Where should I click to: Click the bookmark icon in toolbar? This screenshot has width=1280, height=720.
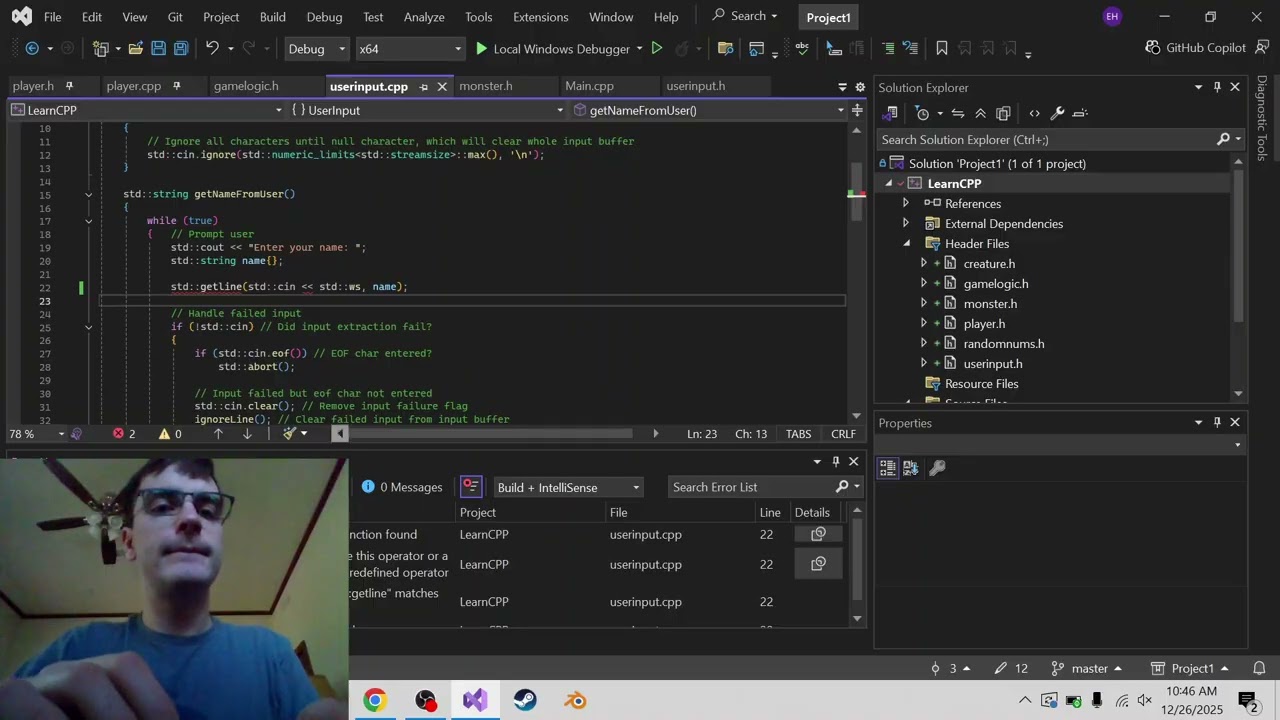941,48
